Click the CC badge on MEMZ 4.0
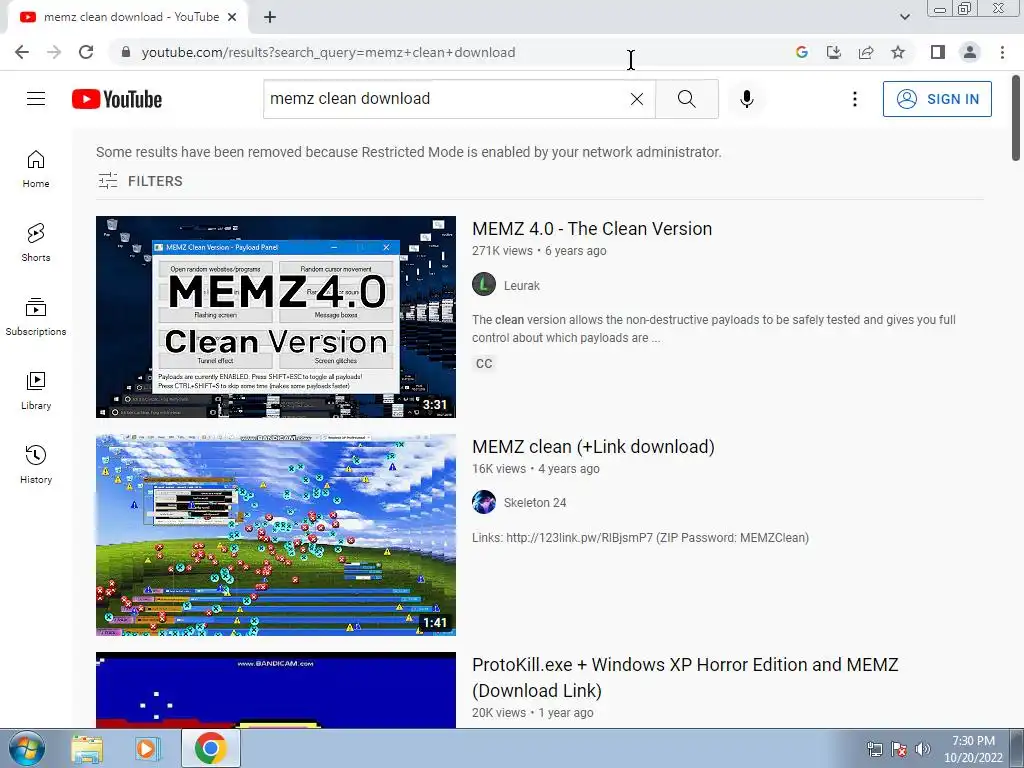The height and width of the screenshot is (768, 1024). point(484,364)
